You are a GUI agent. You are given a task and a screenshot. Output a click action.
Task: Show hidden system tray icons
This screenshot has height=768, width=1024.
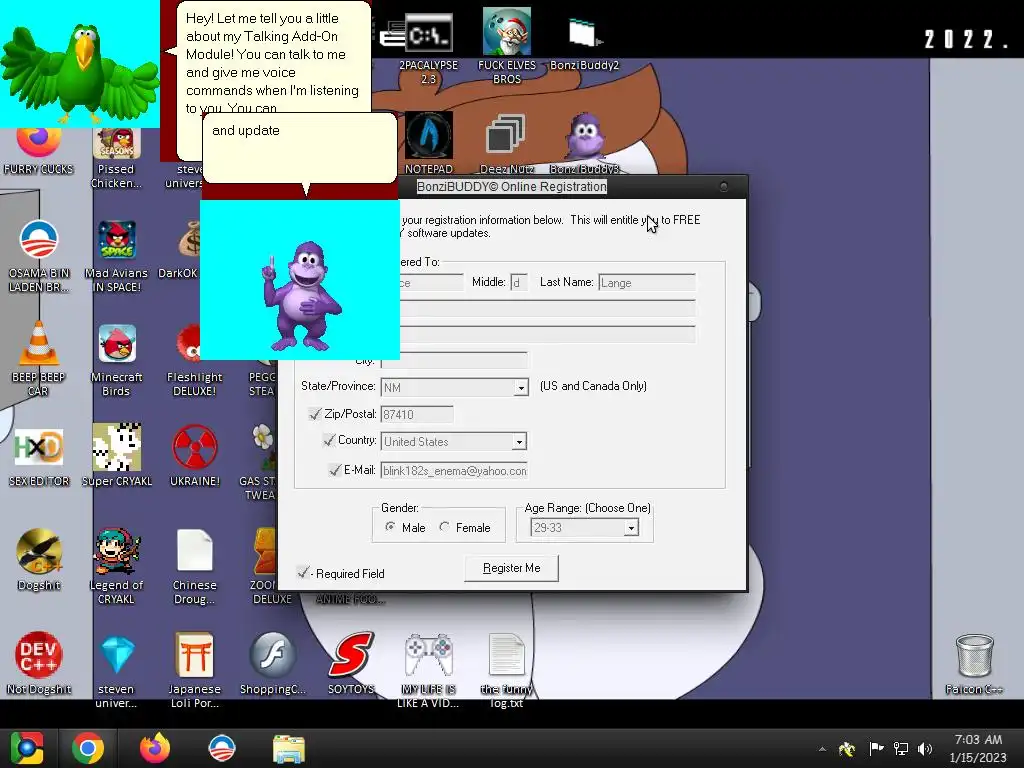point(822,749)
